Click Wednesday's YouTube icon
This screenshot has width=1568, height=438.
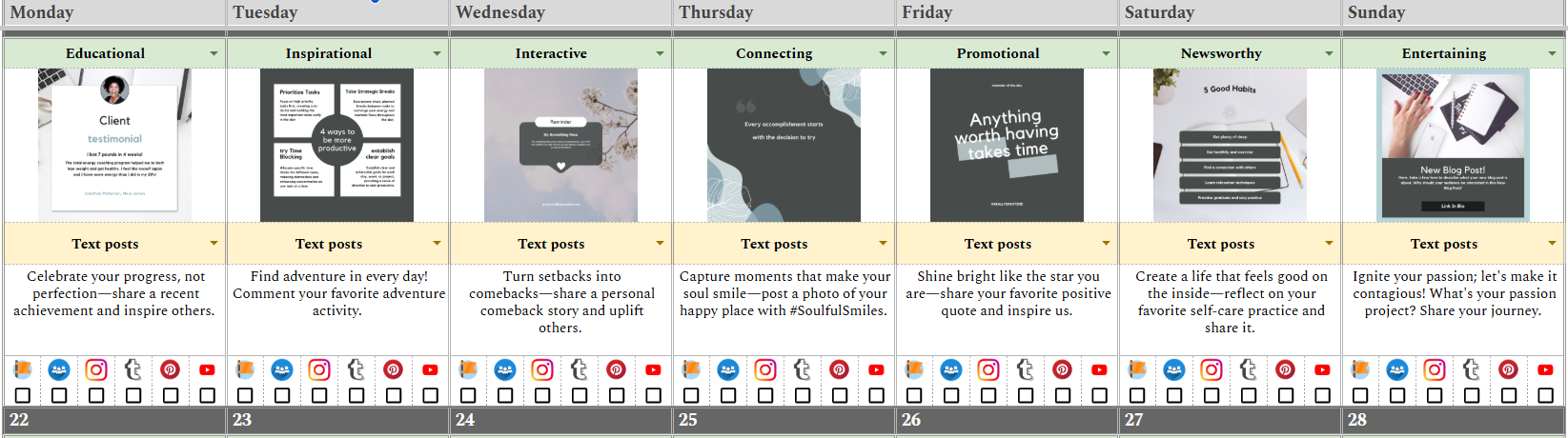pyautogui.click(x=653, y=369)
